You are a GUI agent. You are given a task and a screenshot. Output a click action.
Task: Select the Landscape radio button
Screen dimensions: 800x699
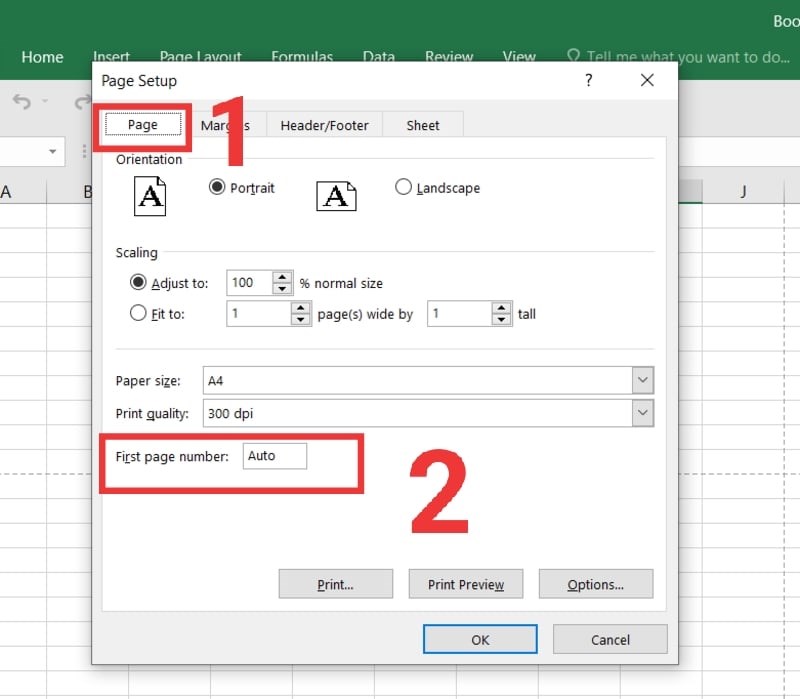[x=403, y=187]
